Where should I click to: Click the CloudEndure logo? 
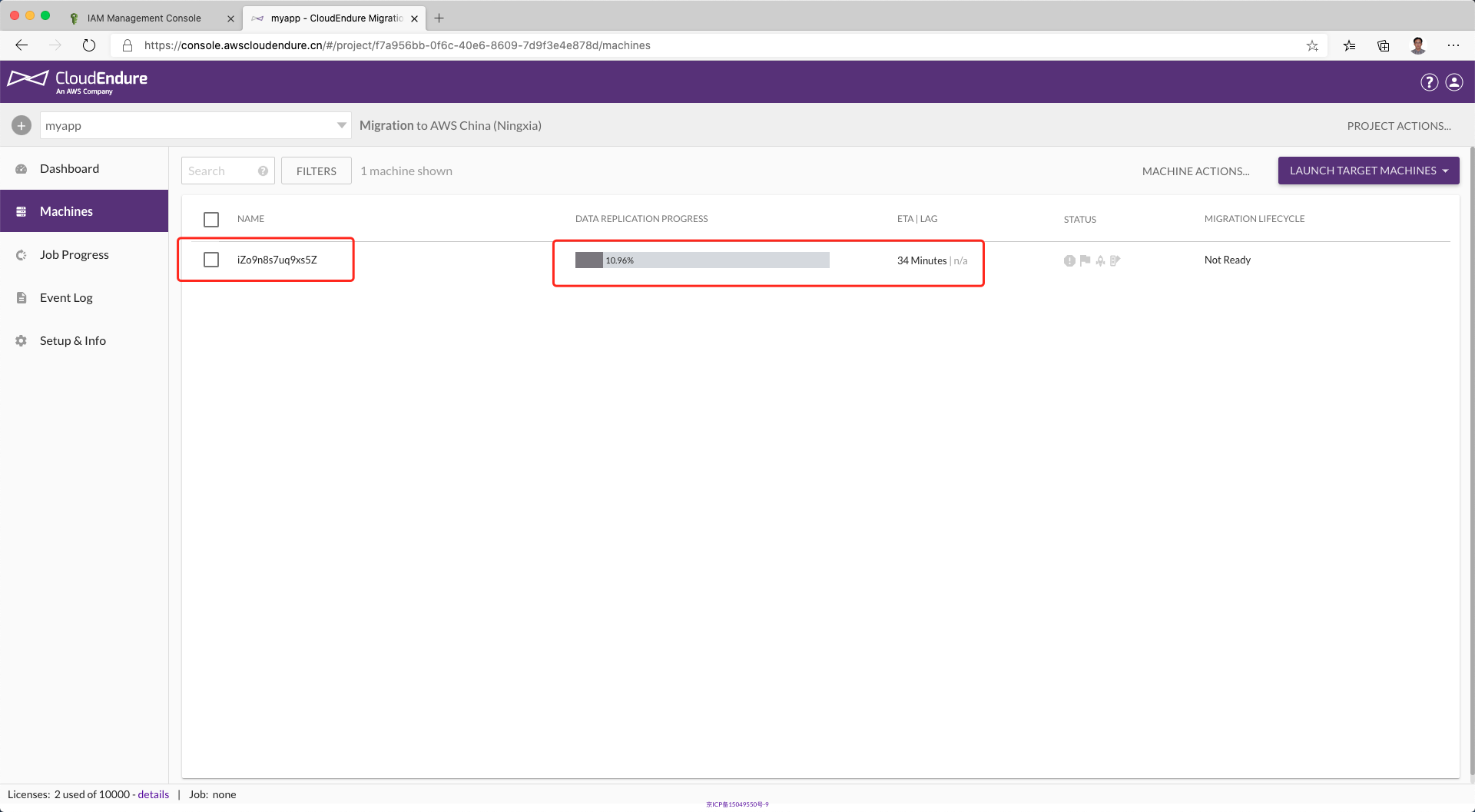(78, 81)
